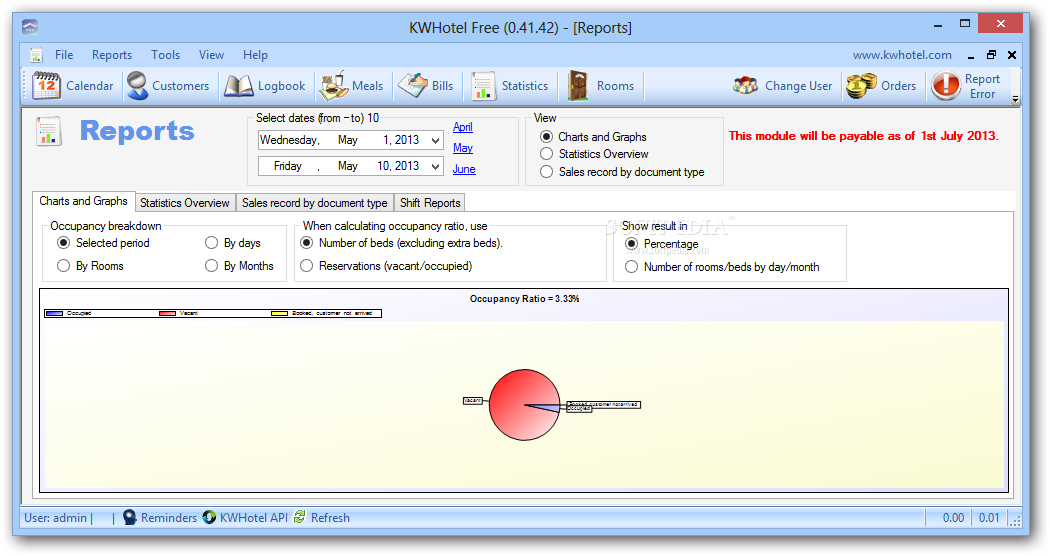
Task: Click the May date link
Action: coord(463,148)
